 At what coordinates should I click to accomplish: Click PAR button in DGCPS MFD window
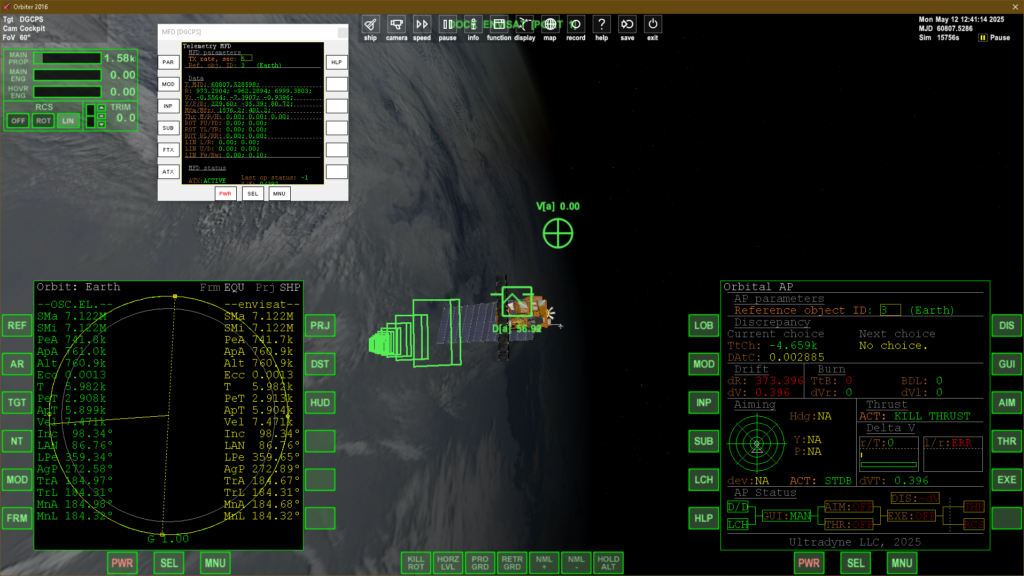[168, 62]
